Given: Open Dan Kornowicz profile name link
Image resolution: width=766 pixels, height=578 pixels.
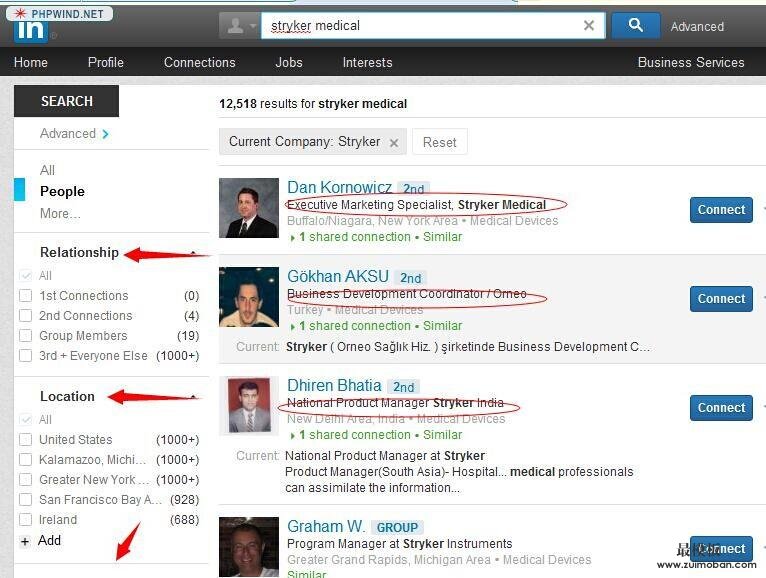Looking at the screenshot, I should 340,187.
